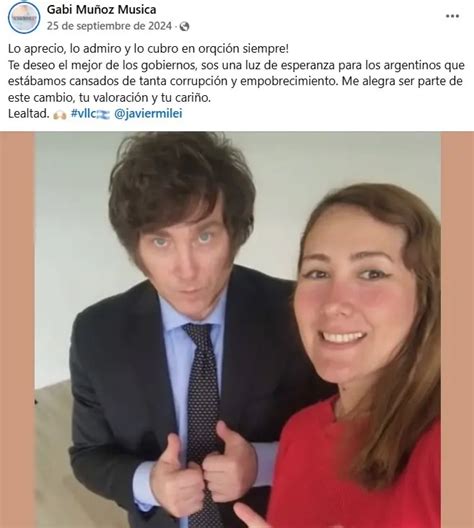Open the 25 de septiembre de 2024 timestamp
This screenshot has height=528, width=474.
coord(109,26)
